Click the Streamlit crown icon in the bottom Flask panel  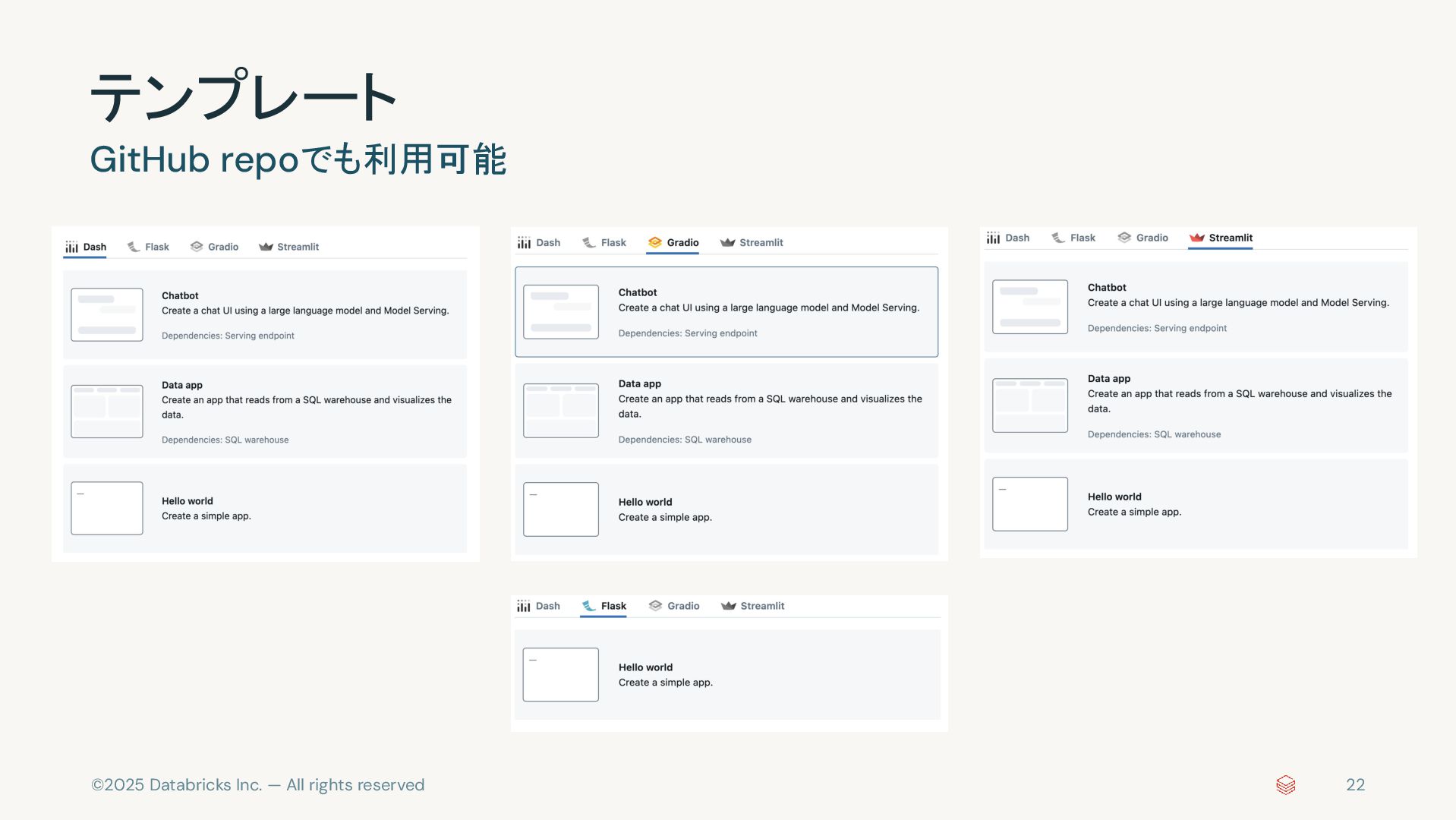click(729, 606)
